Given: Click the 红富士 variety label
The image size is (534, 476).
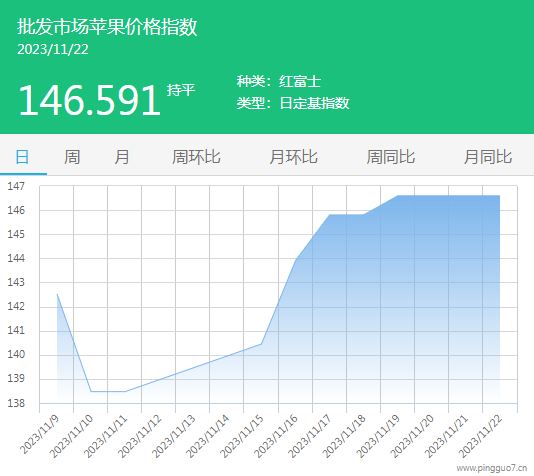Looking at the screenshot, I should pyautogui.click(x=300, y=81).
